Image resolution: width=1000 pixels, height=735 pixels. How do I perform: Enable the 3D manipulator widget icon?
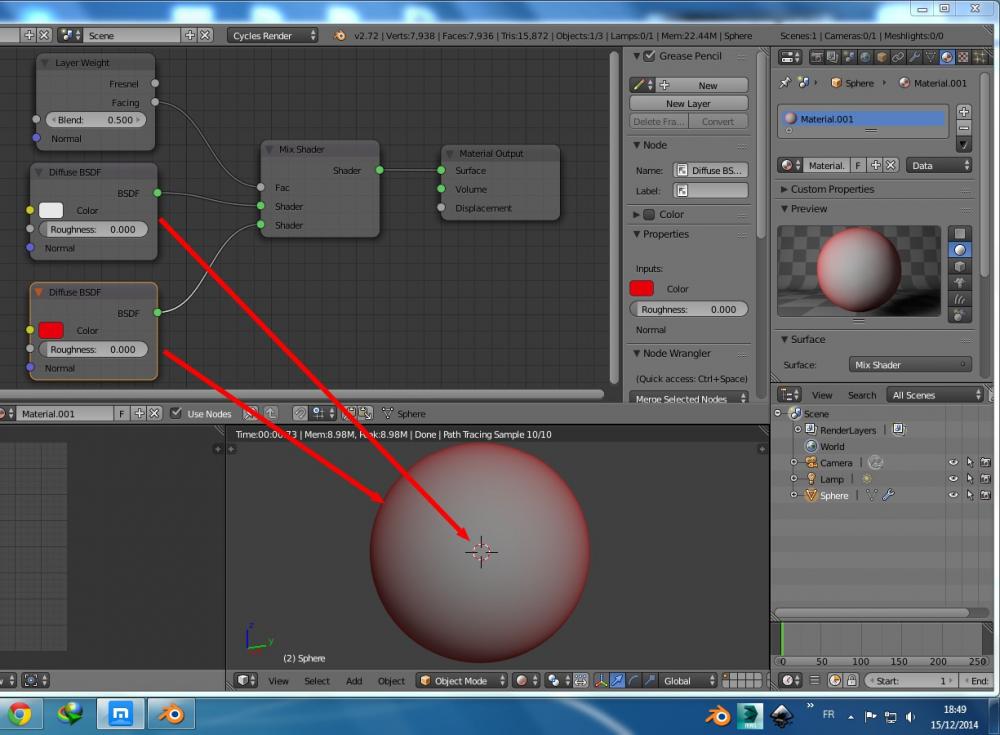pos(601,681)
